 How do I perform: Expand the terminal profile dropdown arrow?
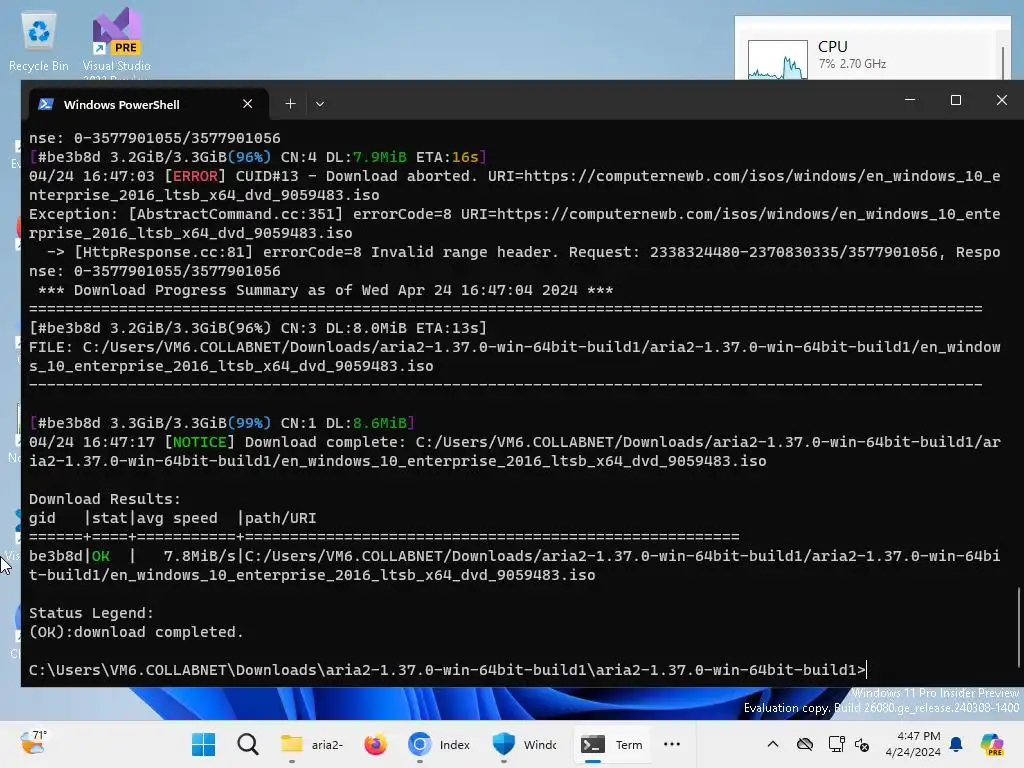[x=319, y=104]
